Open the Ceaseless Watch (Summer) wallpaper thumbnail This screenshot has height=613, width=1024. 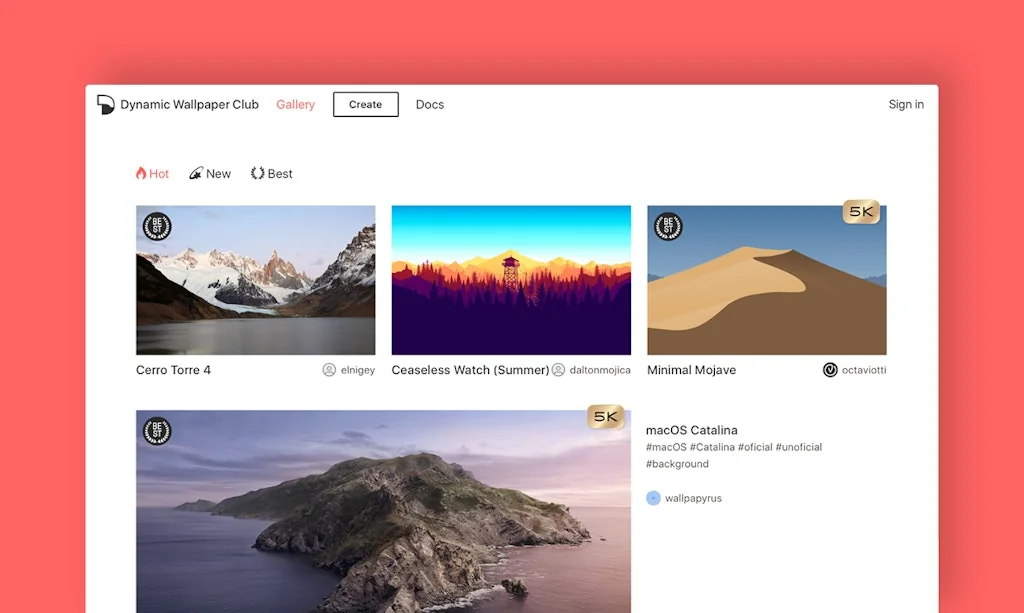click(511, 280)
